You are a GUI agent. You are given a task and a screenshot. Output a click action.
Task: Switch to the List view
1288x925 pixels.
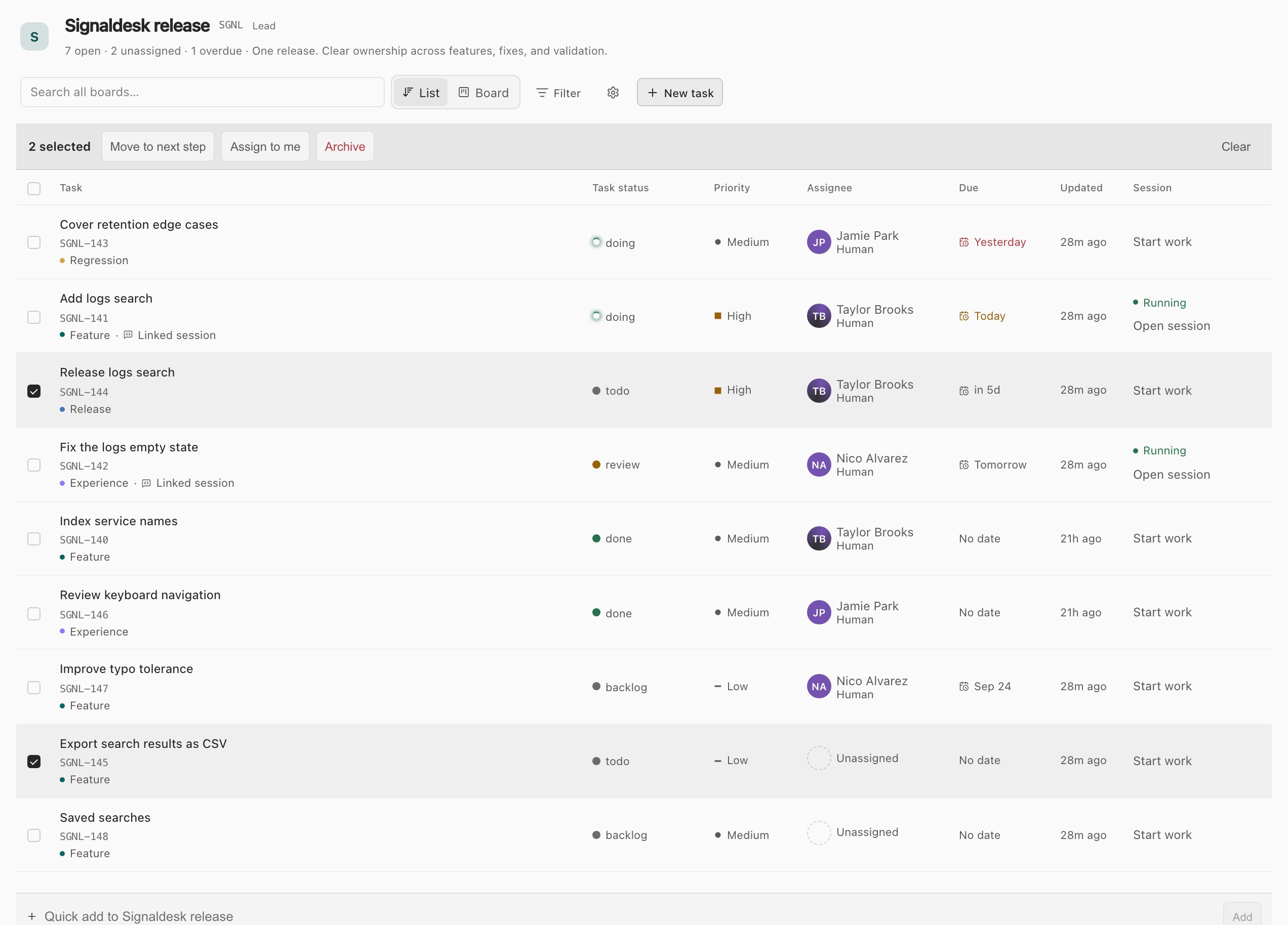click(421, 93)
